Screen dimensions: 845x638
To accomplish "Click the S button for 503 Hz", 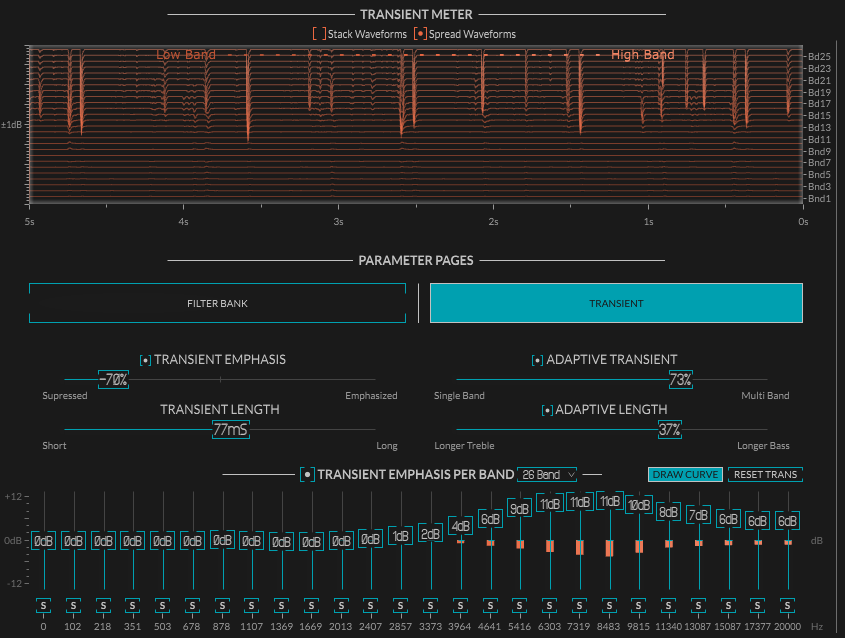I will [162, 606].
